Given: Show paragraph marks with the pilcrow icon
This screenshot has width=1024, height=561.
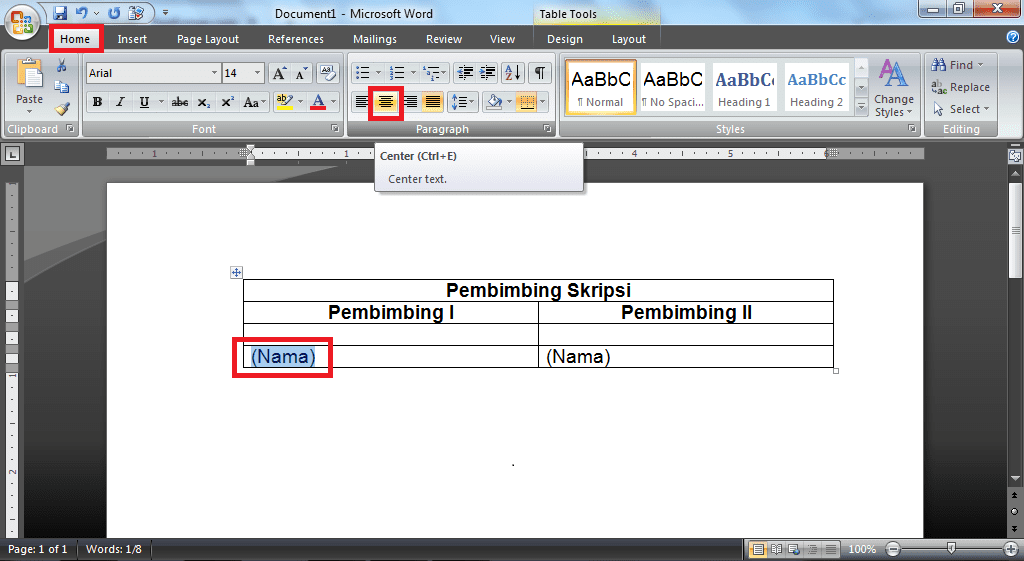Looking at the screenshot, I should 540,73.
